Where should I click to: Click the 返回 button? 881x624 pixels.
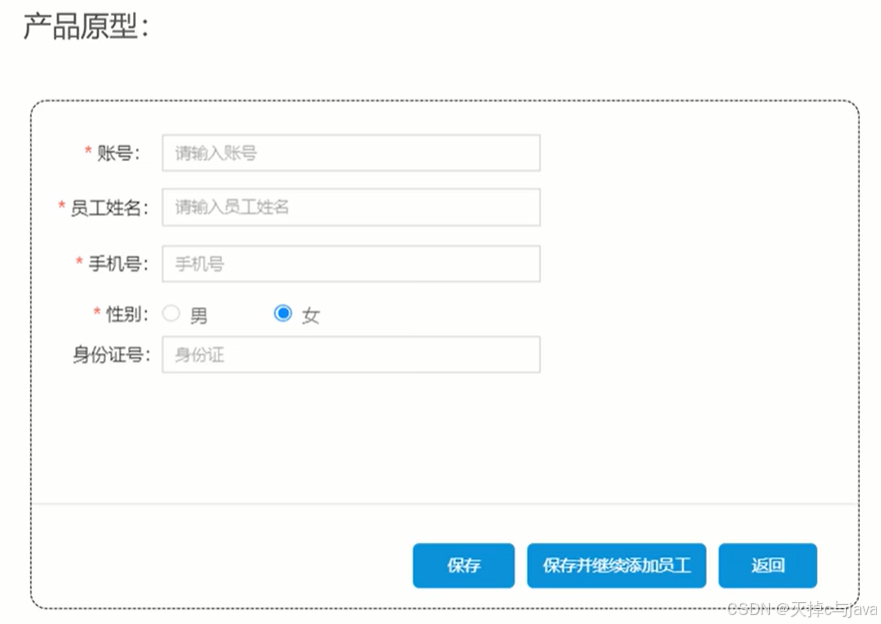point(768,566)
